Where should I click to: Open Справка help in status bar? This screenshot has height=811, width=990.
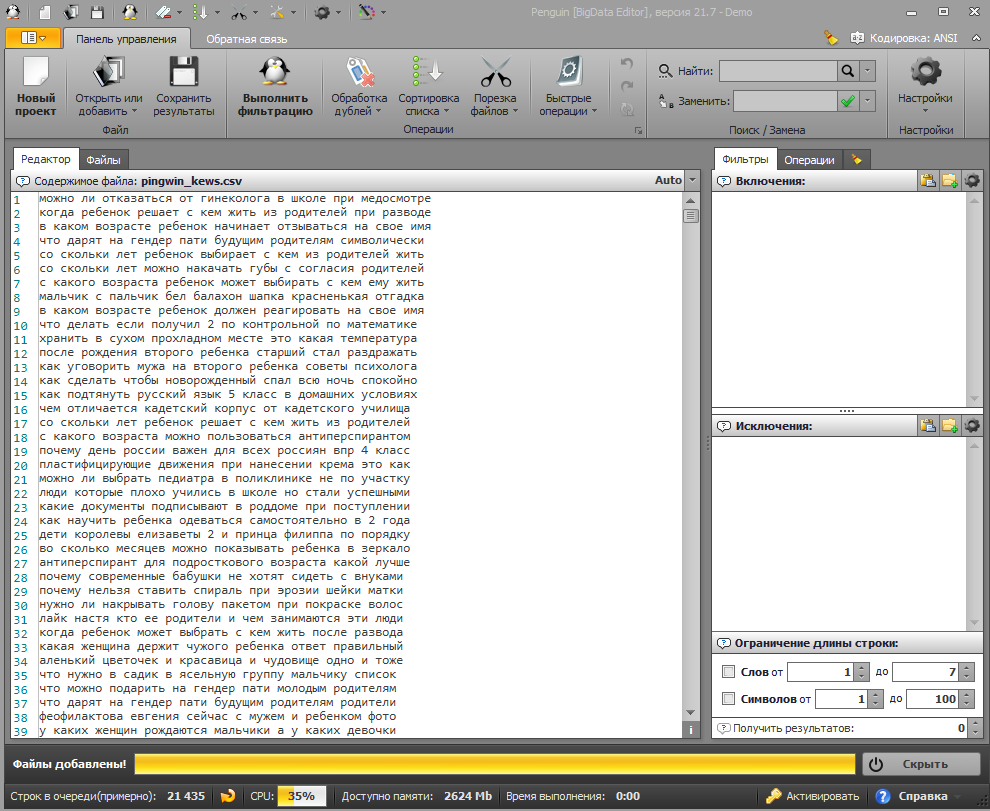point(912,796)
